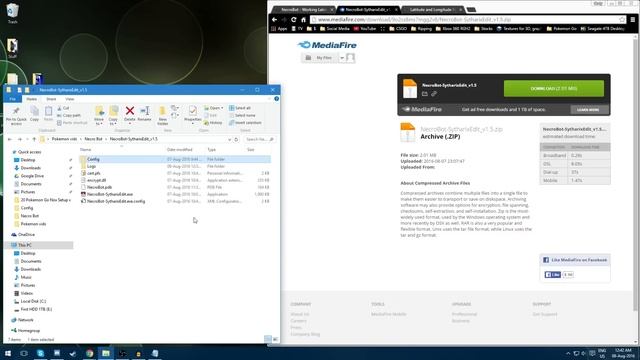Image resolution: width=640 pixels, height=360 pixels.
Task: Open the YouTube bookmark
Action: 364,29
